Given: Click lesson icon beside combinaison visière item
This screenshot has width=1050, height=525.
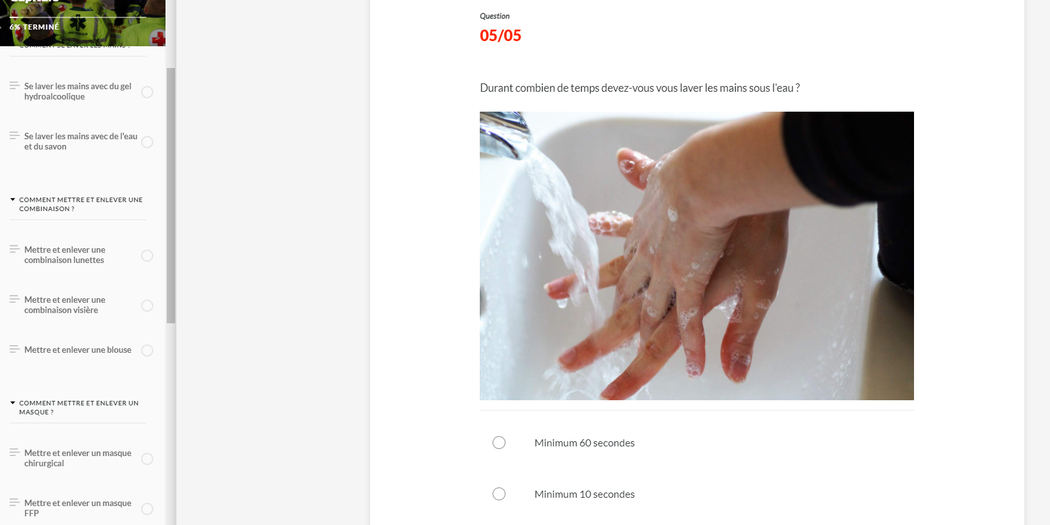Looking at the screenshot, I should tap(14, 299).
